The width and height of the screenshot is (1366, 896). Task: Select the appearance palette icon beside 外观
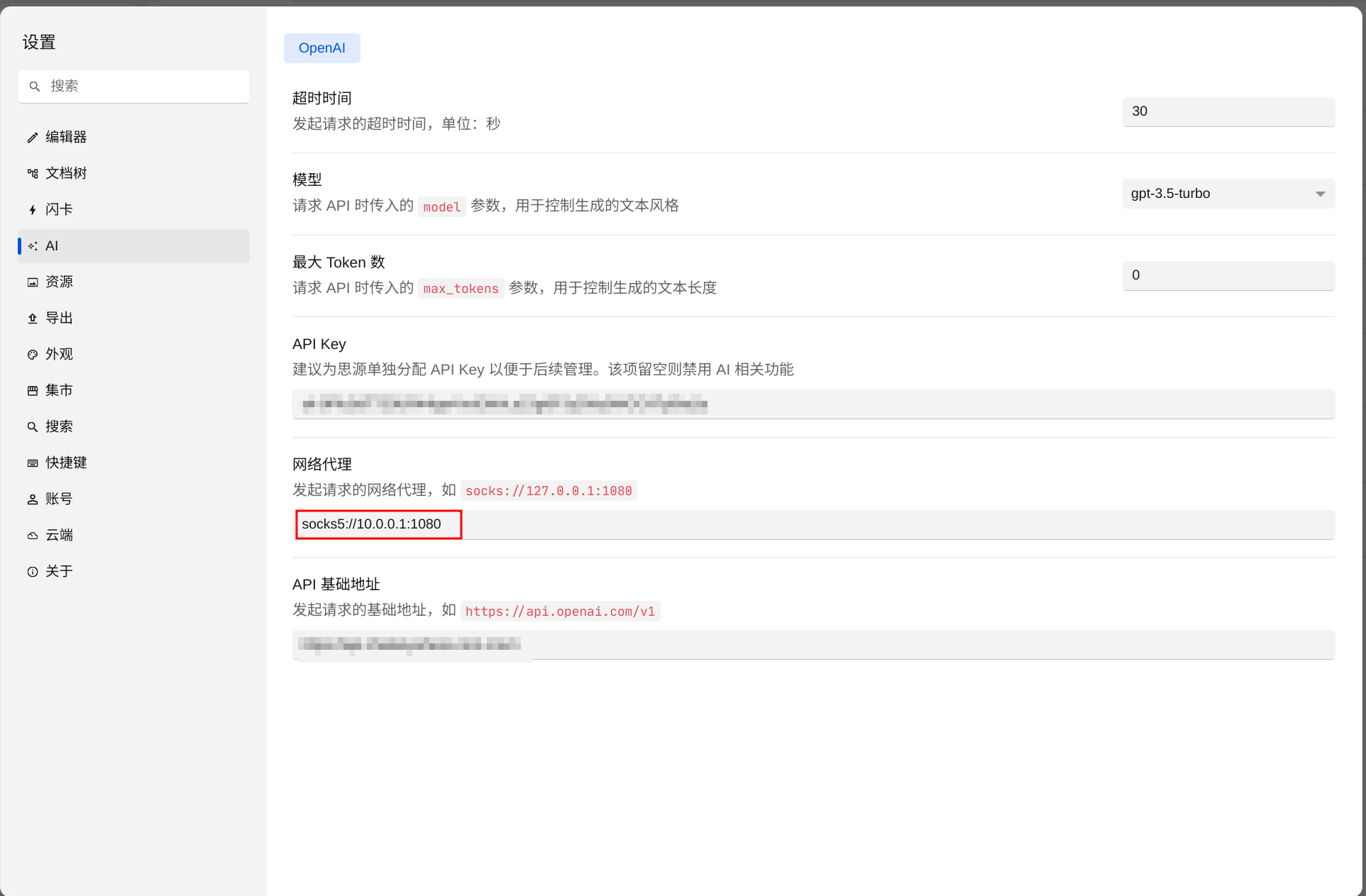33,353
